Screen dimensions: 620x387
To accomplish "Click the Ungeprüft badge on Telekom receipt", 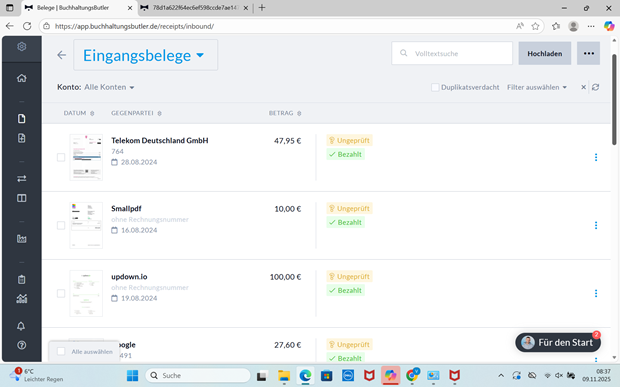I will 349,140.
